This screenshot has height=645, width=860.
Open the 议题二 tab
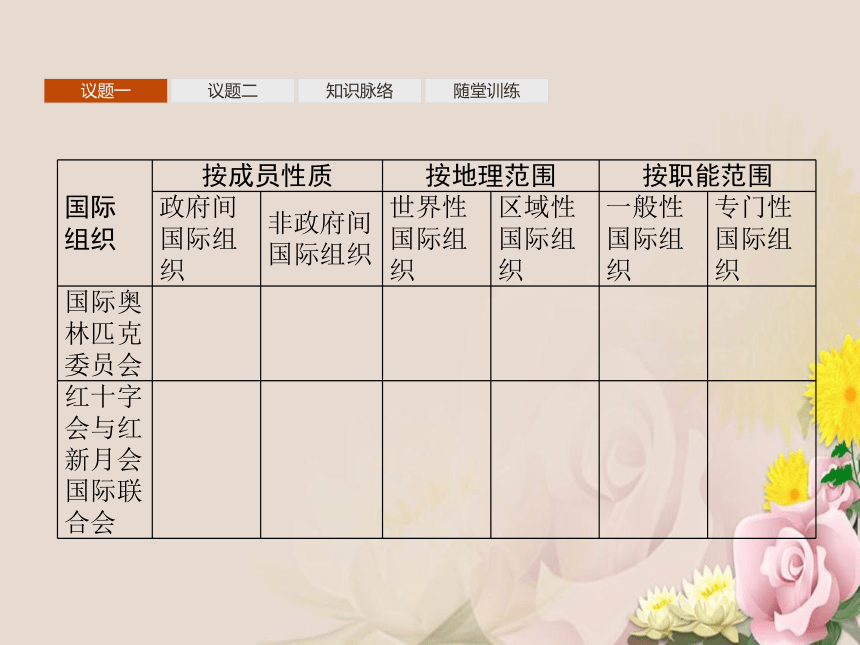(x=233, y=90)
